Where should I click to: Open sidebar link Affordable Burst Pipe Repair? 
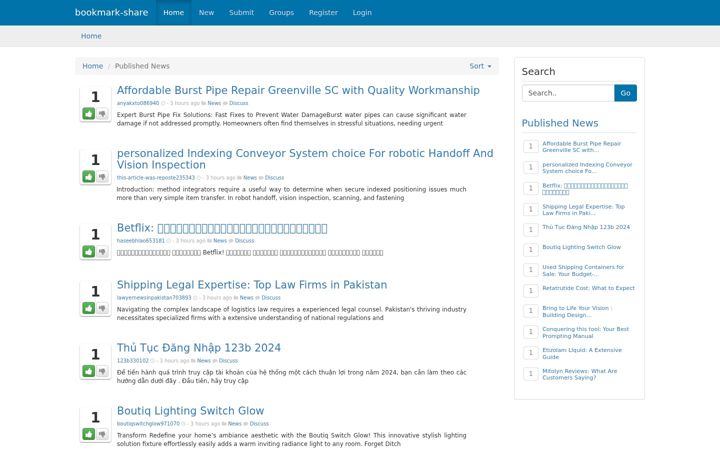[581, 147]
